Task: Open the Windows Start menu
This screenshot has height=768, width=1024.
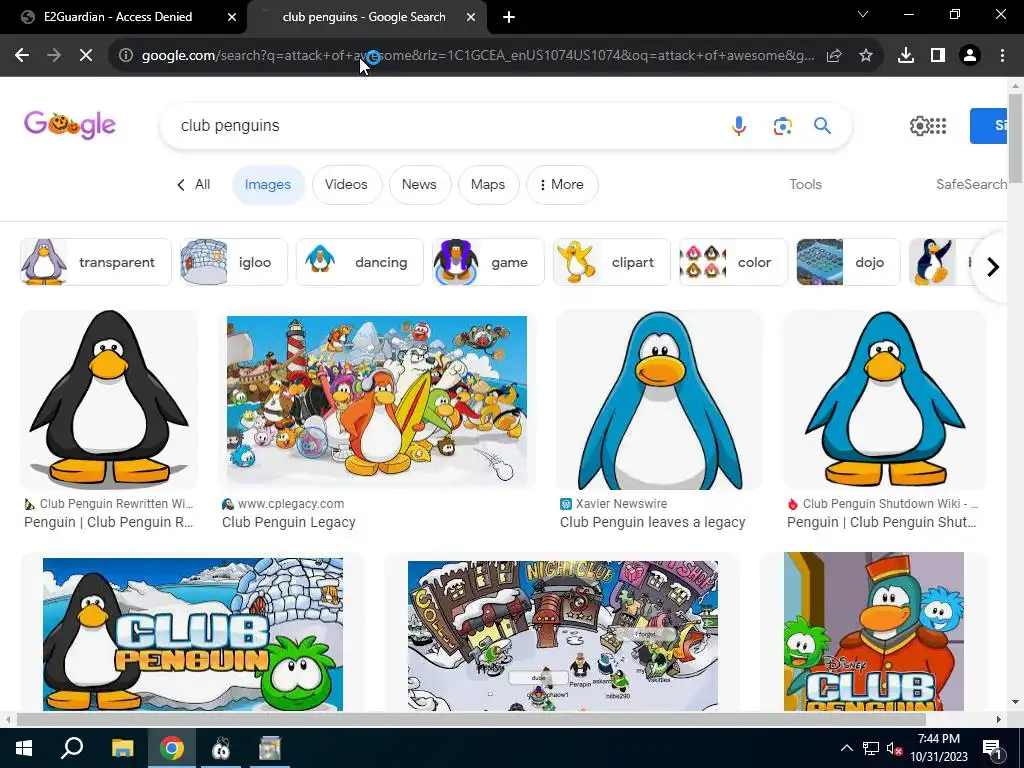Action: tap(24, 748)
